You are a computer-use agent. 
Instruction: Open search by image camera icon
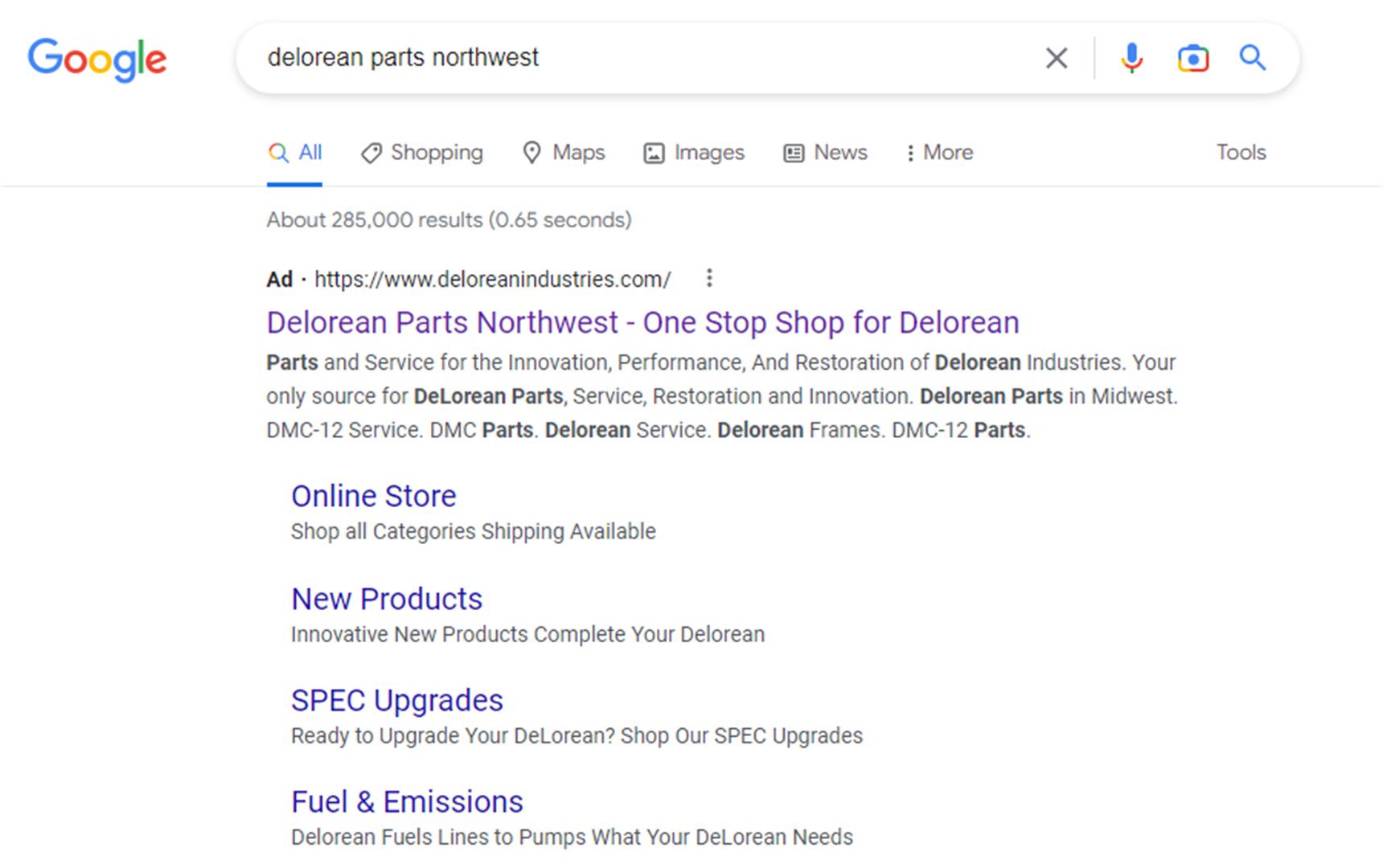(x=1192, y=58)
